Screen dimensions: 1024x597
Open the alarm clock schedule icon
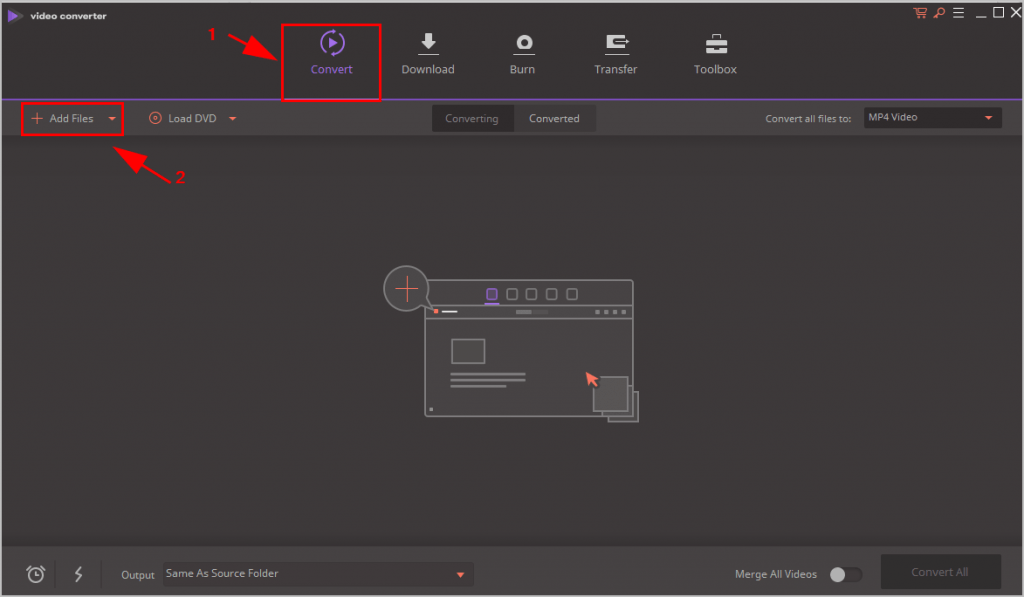coord(36,574)
